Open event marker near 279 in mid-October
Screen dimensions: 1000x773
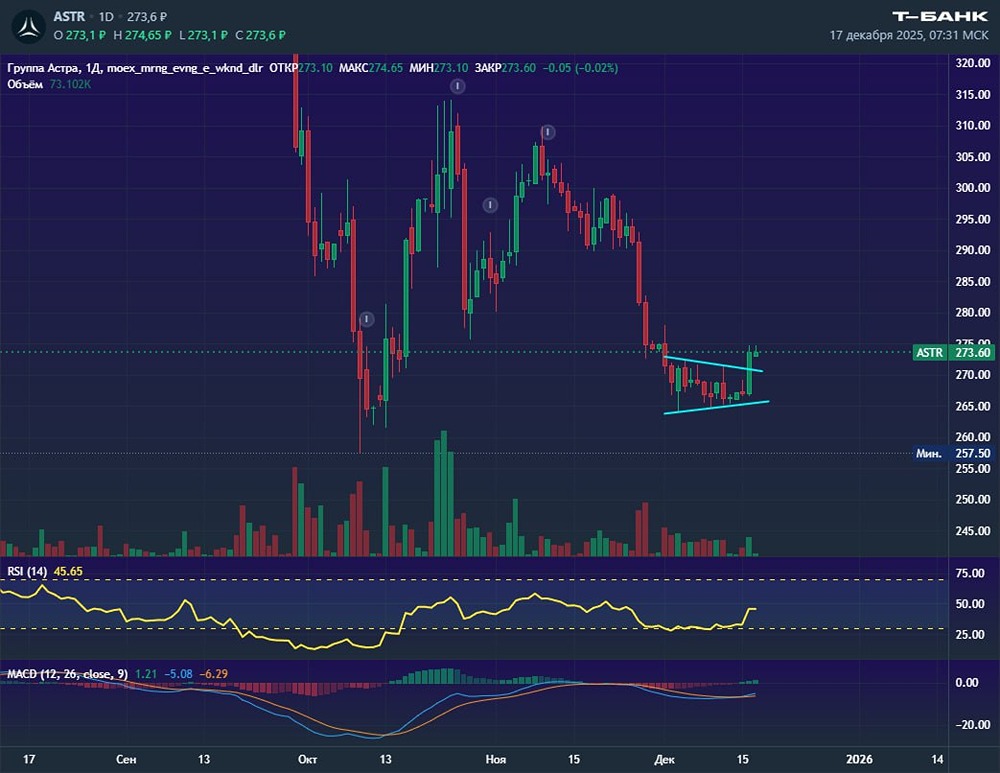pyautogui.click(x=366, y=319)
